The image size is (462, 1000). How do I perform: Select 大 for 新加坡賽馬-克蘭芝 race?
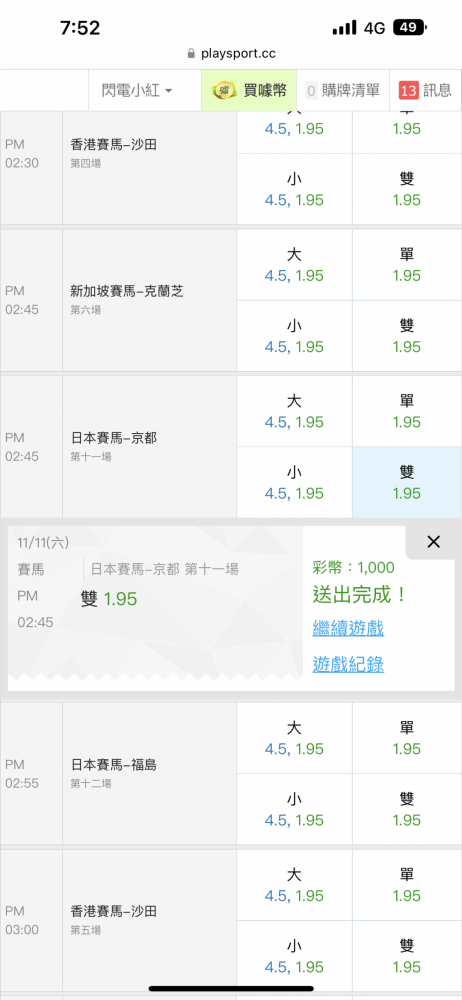tap(294, 265)
